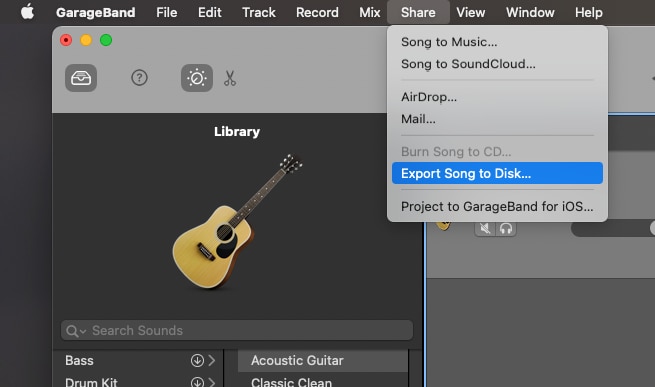Open the Record menu
This screenshot has height=387, width=655.
pos(317,13)
